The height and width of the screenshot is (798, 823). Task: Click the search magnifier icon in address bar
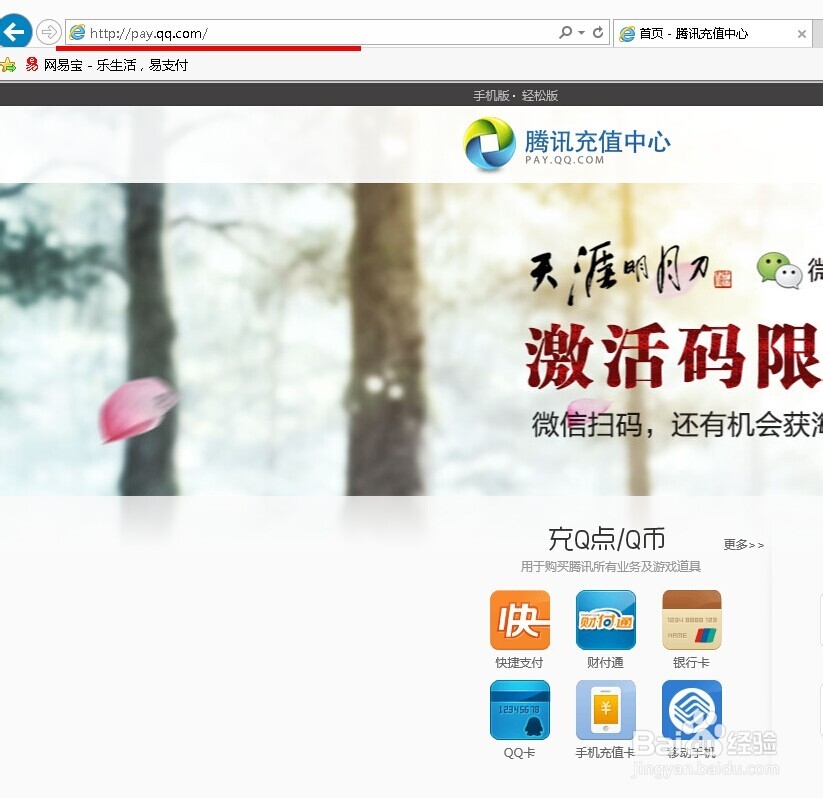tap(565, 33)
